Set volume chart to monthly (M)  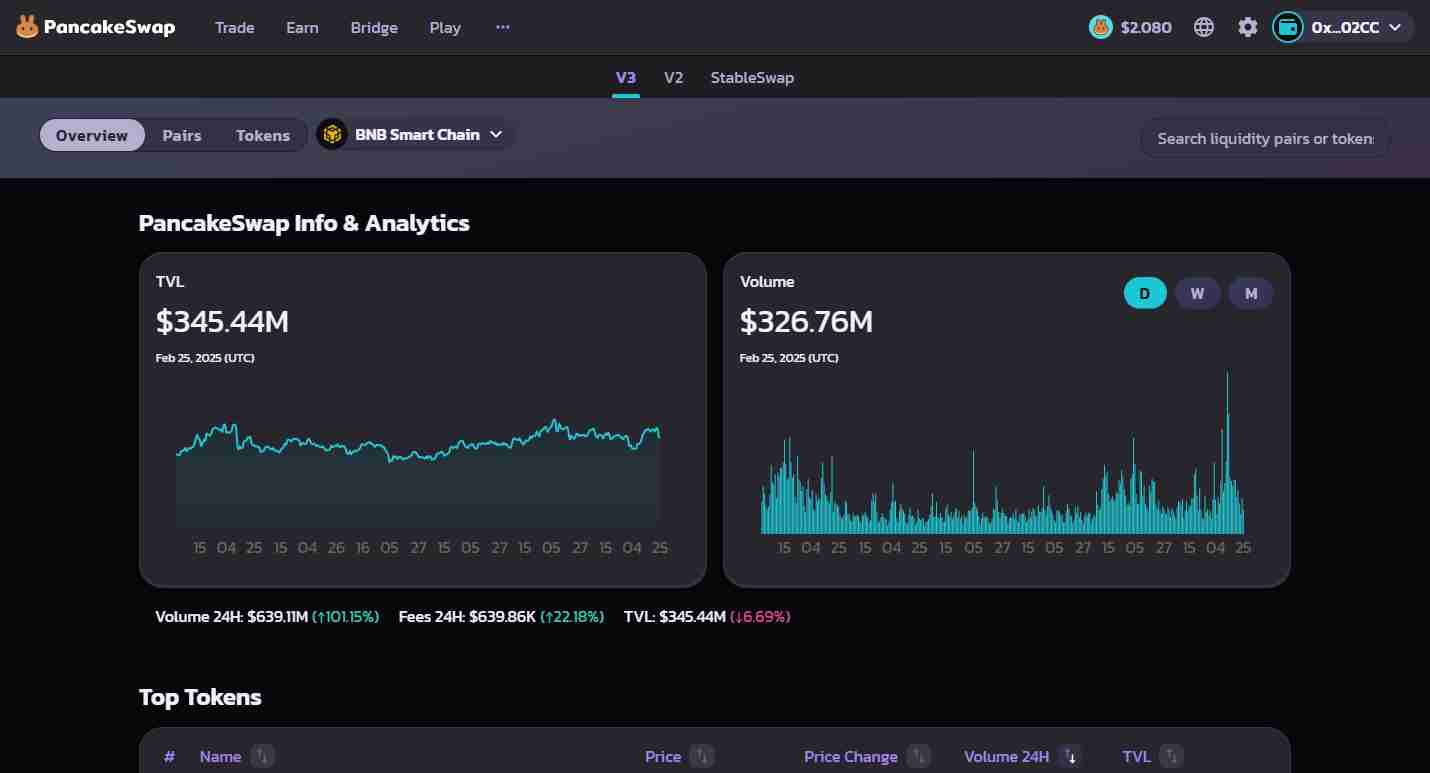coord(1251,293)
